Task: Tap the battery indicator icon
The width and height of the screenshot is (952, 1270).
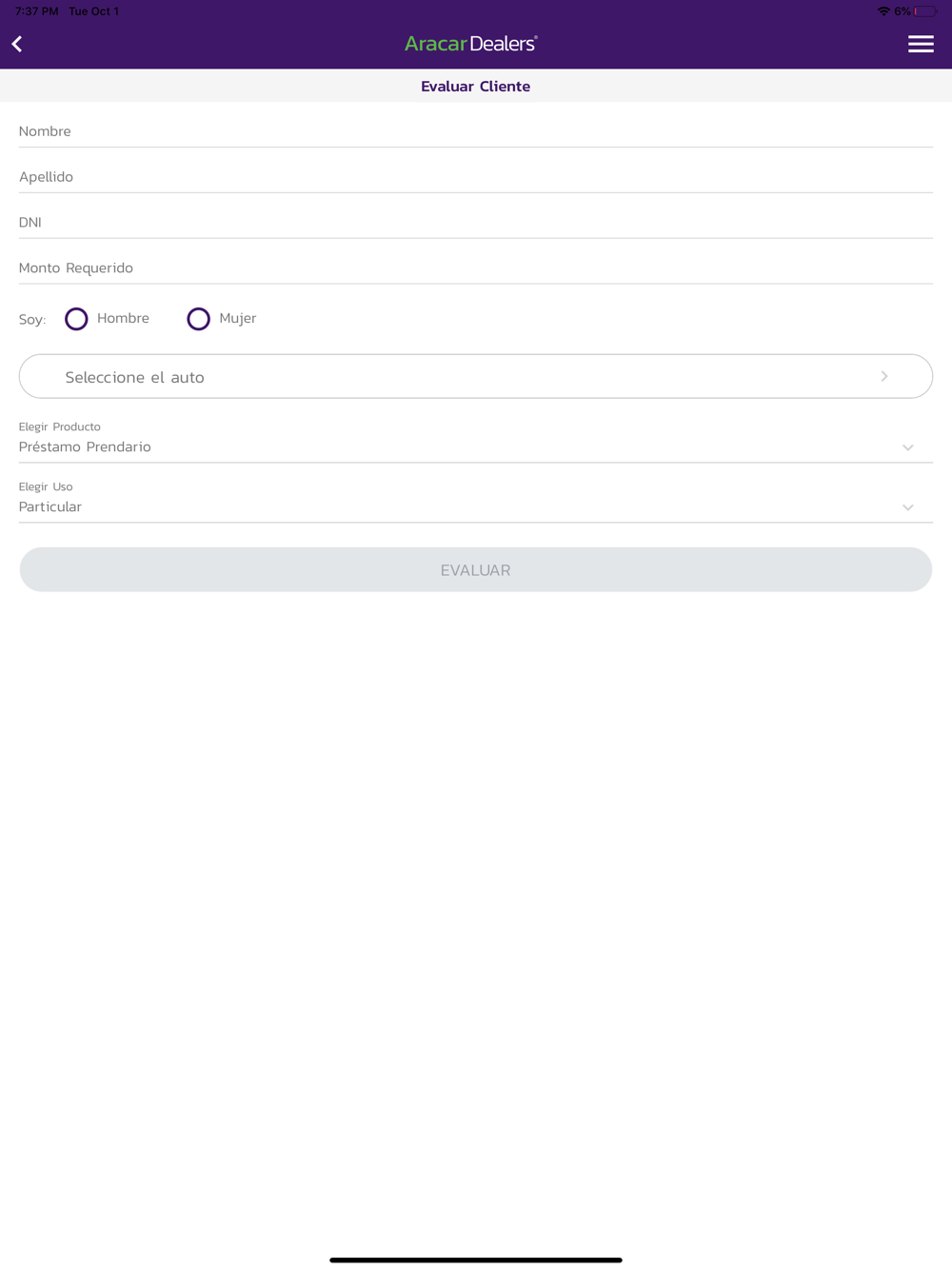Action: (x=925, y=11)
